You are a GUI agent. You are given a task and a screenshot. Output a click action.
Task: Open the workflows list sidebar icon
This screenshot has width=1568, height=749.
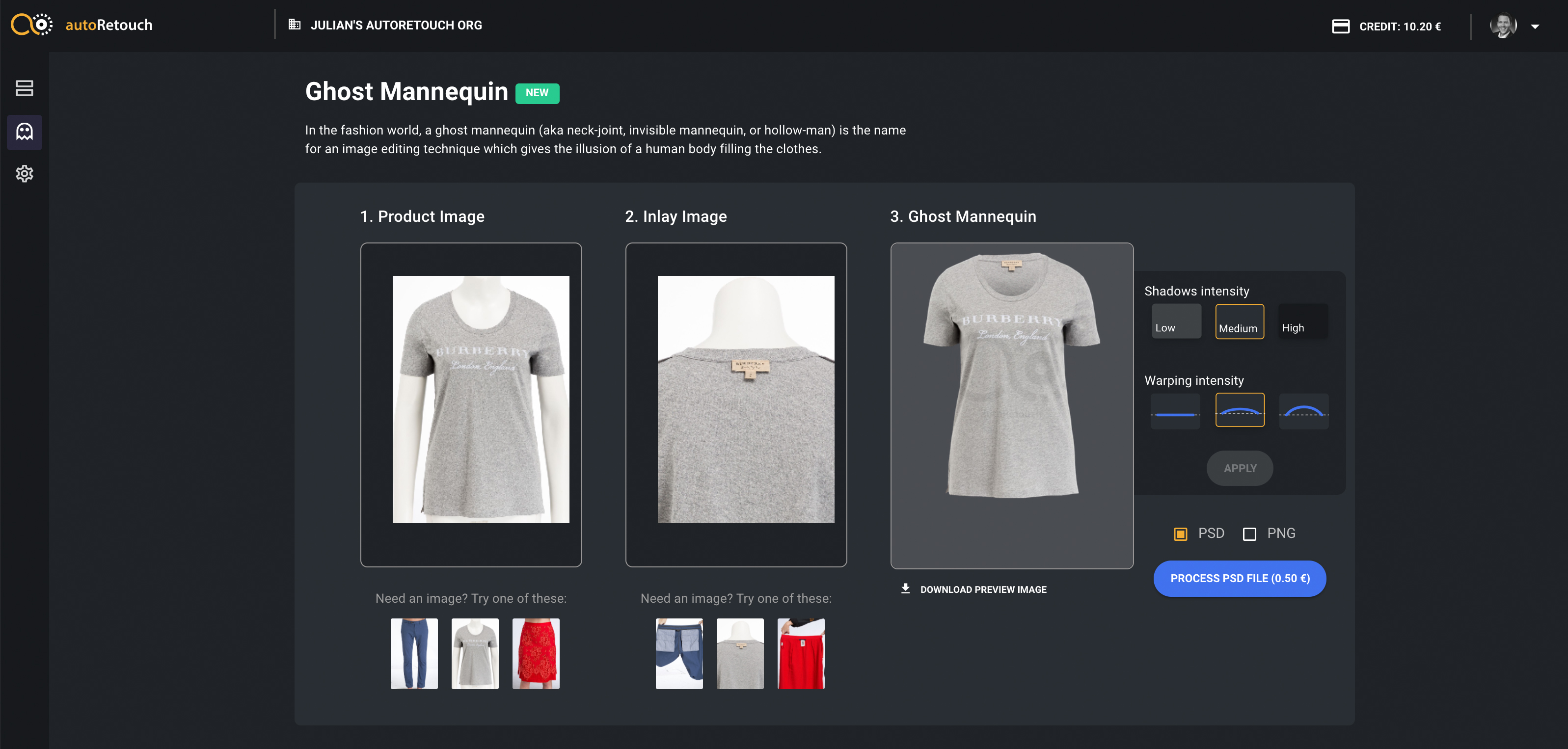[25, 88]
